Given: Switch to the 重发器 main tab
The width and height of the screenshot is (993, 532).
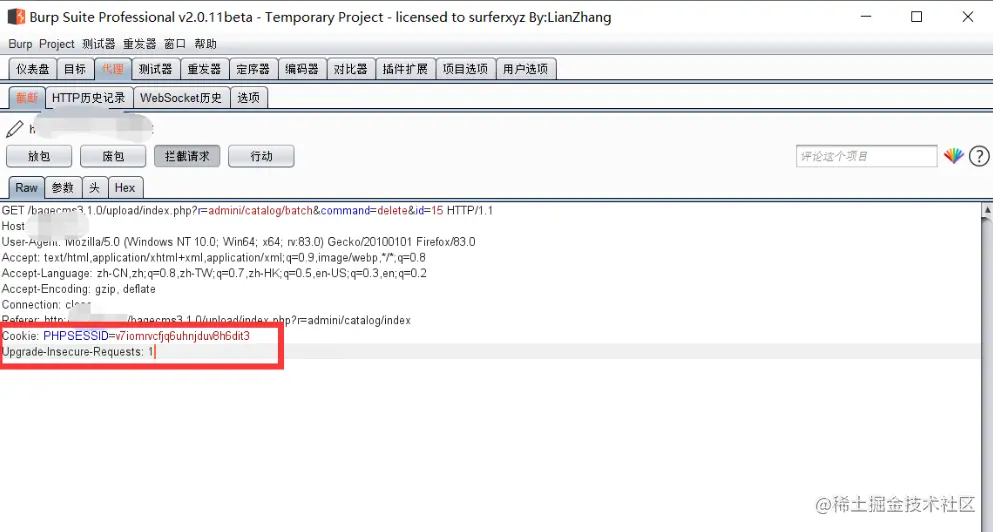Looking at the screenshot, I should click(x=204, y=69).
